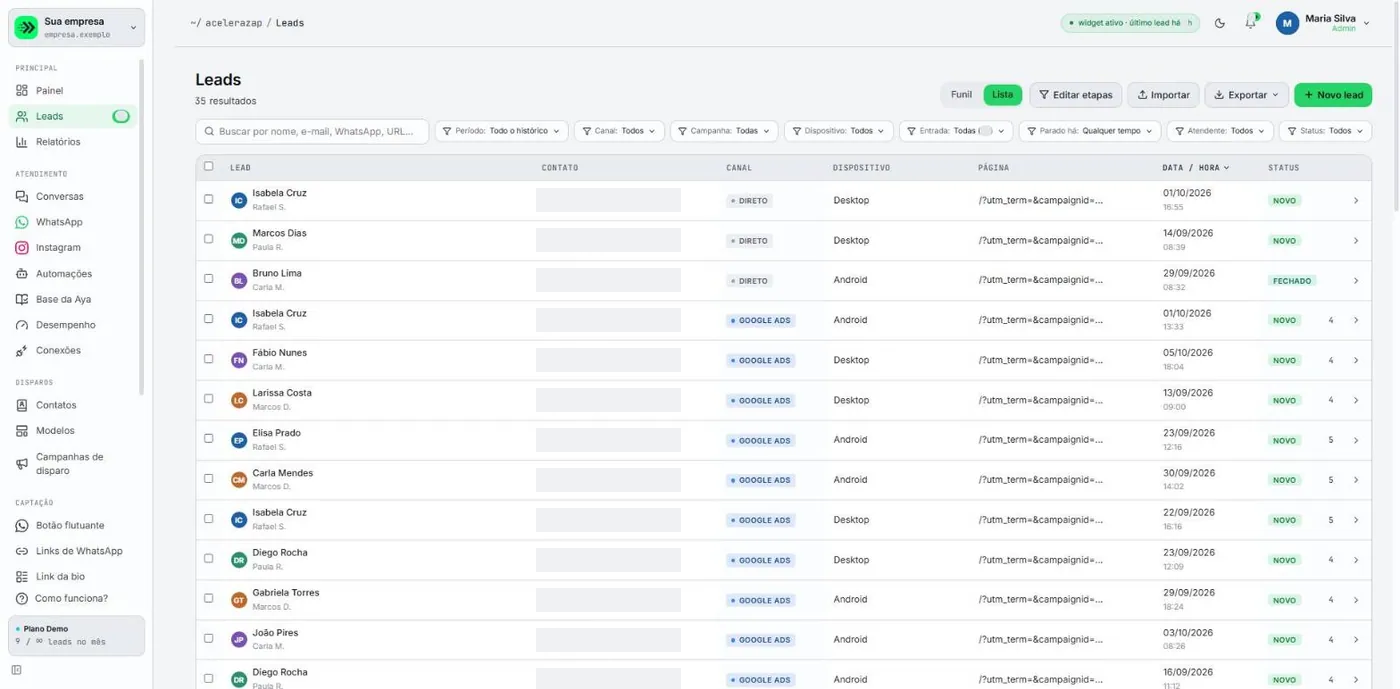Switch to the Funil view tab
The height and width of the screenshot is (689, 1400).
961,95
